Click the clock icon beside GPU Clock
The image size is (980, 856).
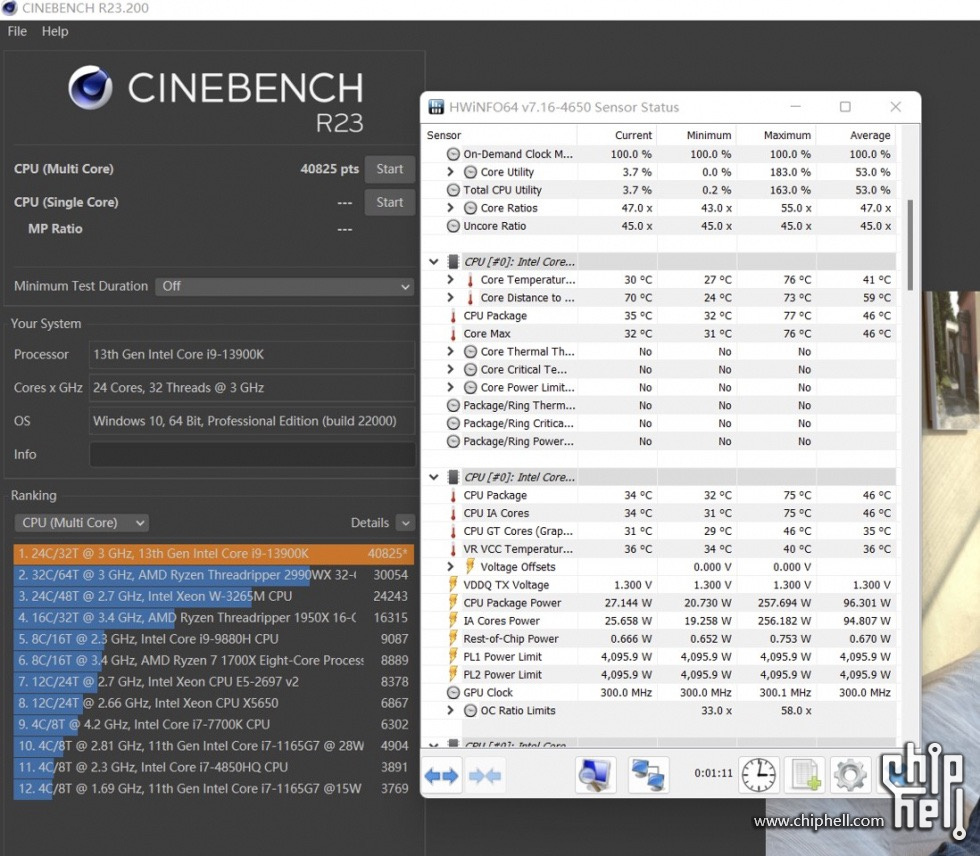(x=453, y=692)
